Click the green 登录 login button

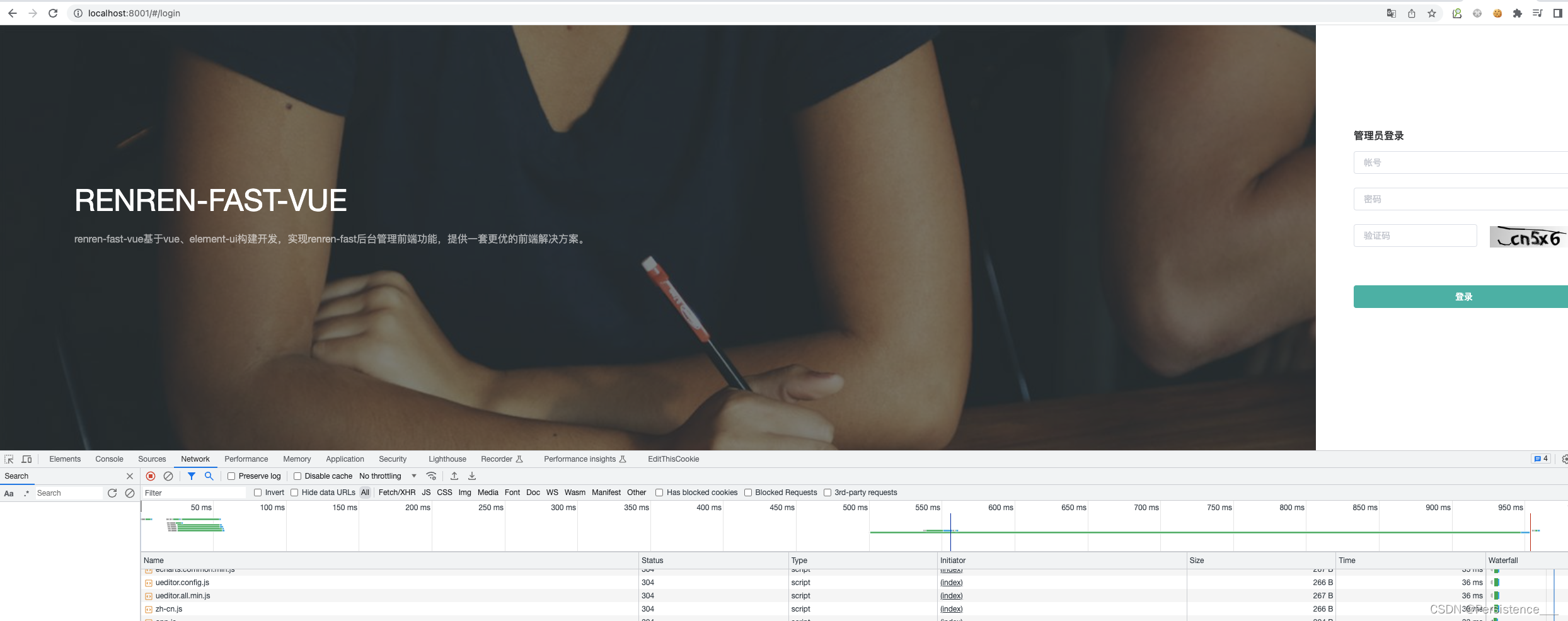(x=1461, y=297)
